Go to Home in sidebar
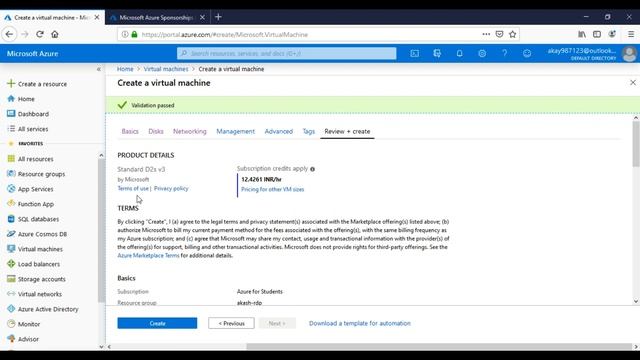Screen dimensions: 640x360 point(21,99)
